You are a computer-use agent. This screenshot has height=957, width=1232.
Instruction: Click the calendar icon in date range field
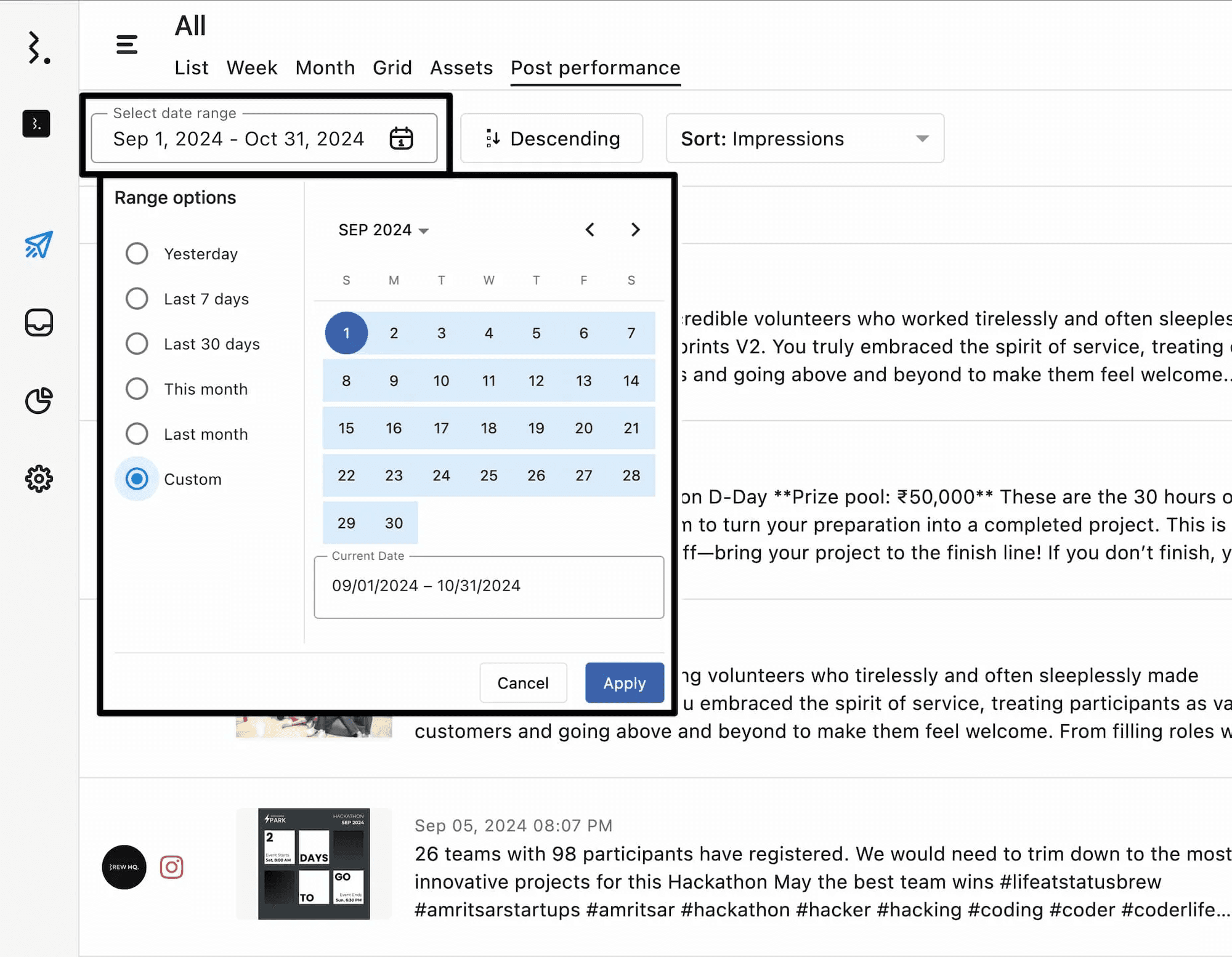(401, 138)
